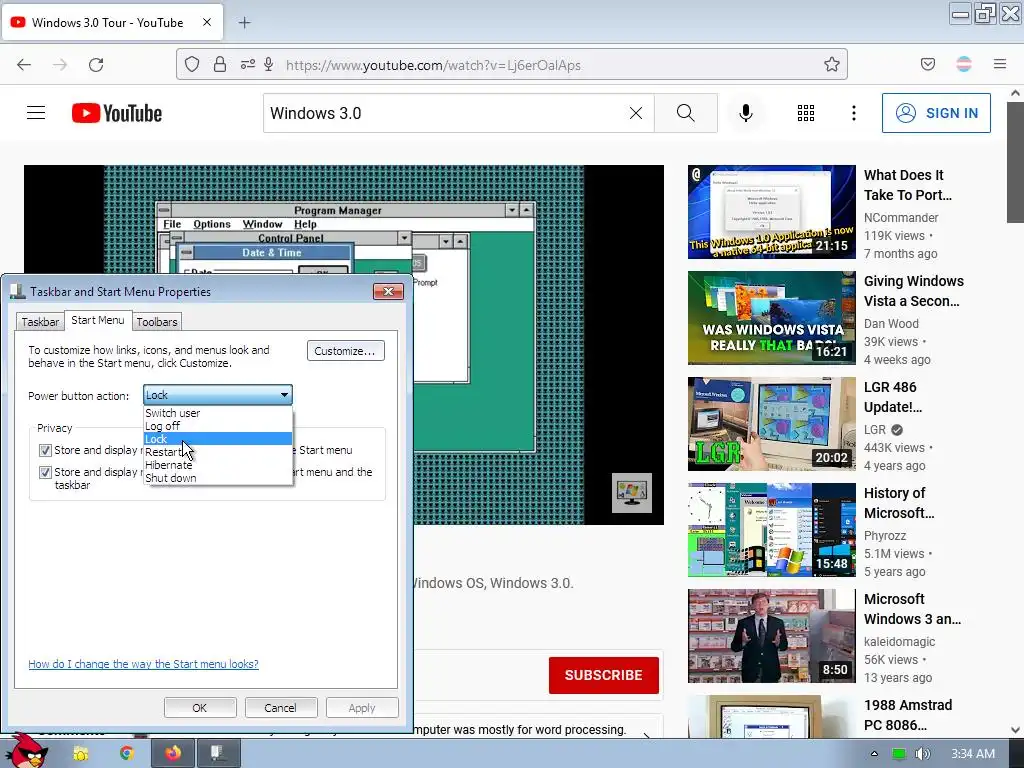Click the page vertical scrollbar thumb

click(x=1015, y=162)
